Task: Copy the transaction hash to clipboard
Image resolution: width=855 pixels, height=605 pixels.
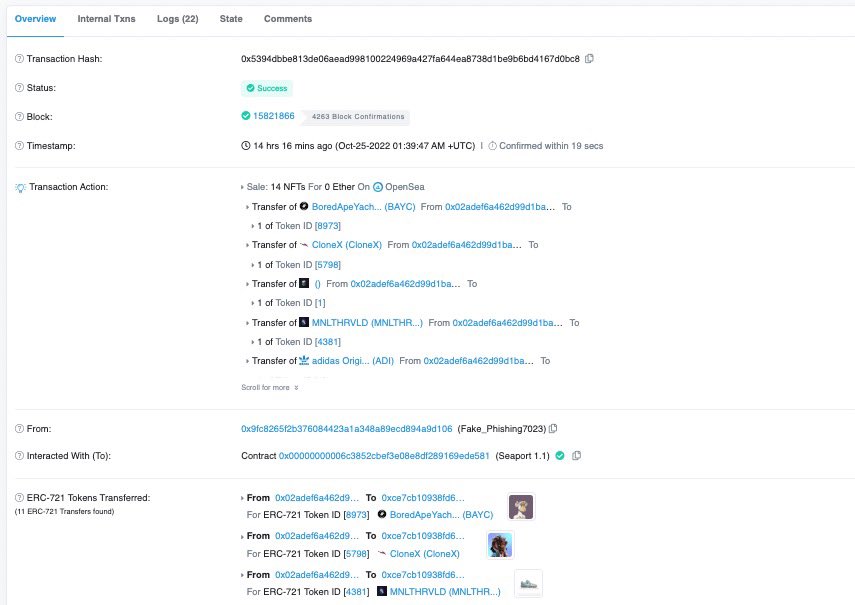Action: (x=589, y=58)
